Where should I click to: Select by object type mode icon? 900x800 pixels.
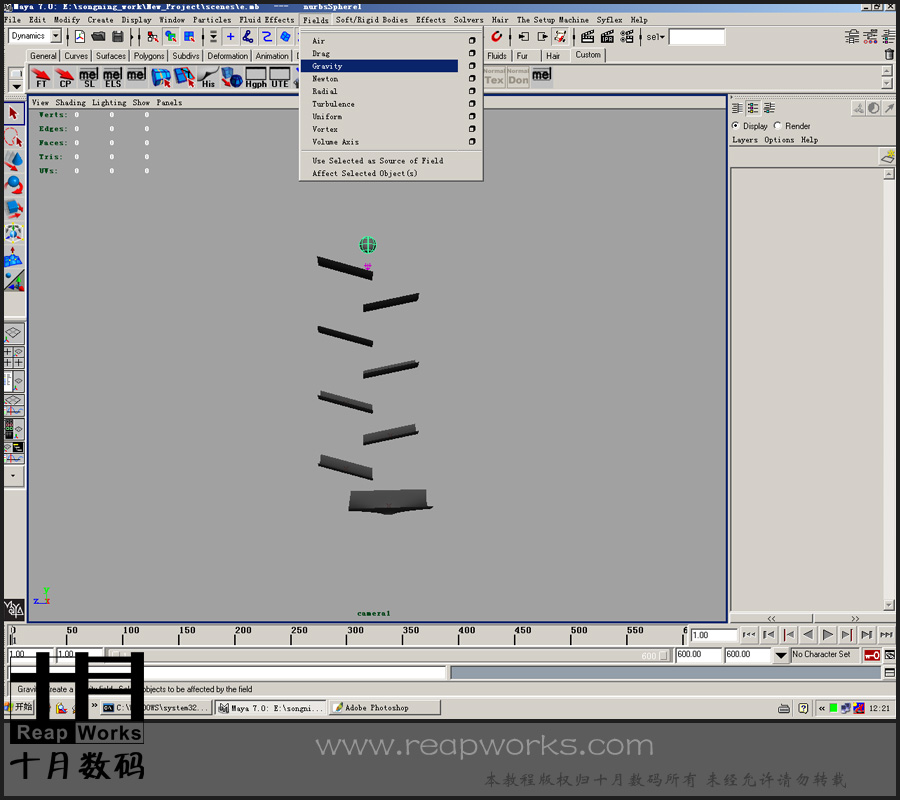coord(171,37)
